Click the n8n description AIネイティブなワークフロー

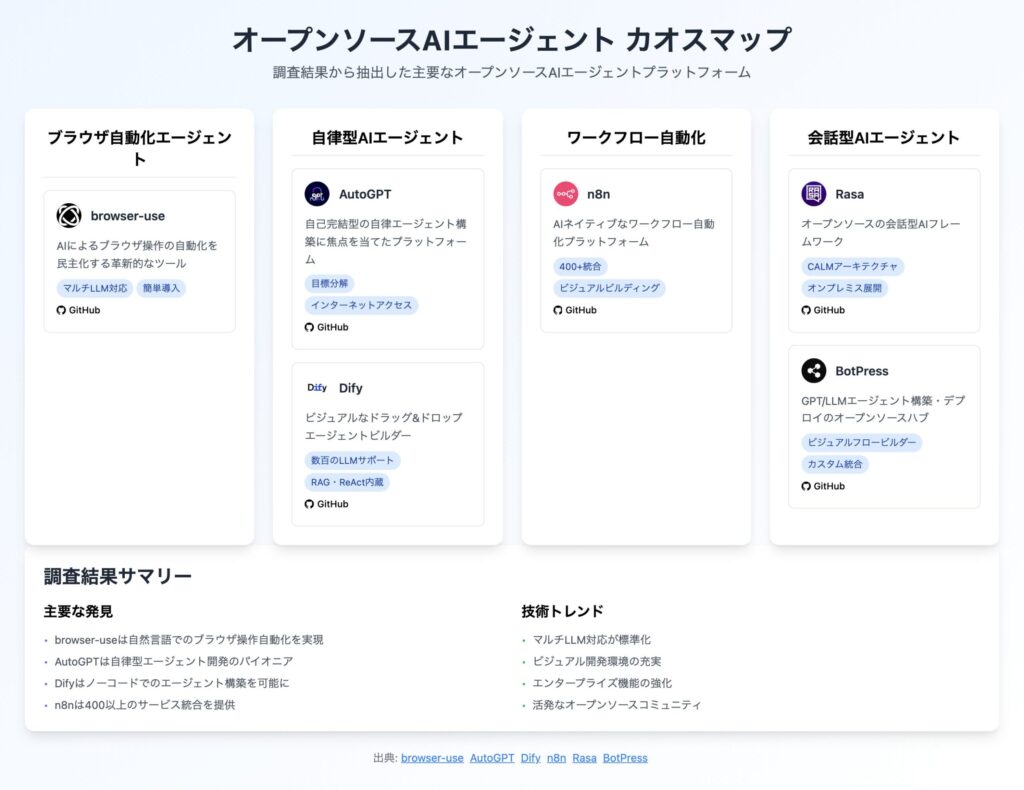633,232
